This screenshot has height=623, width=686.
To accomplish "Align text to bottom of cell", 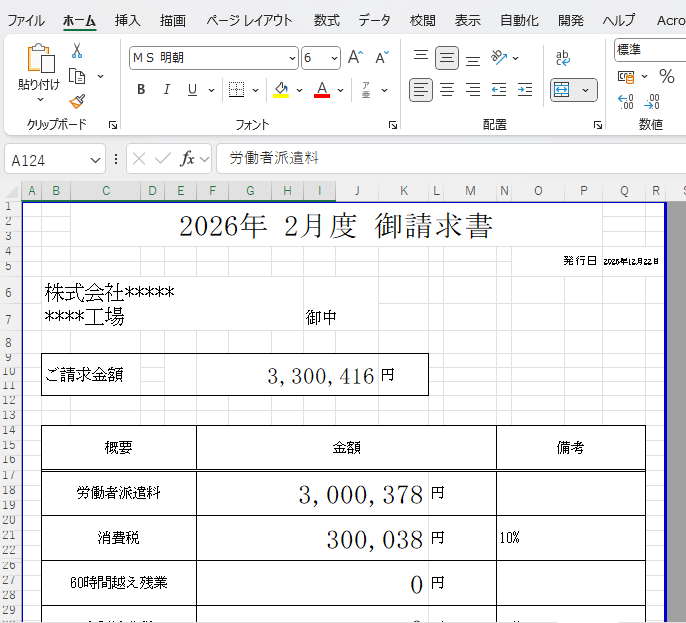I will [472, 59].
